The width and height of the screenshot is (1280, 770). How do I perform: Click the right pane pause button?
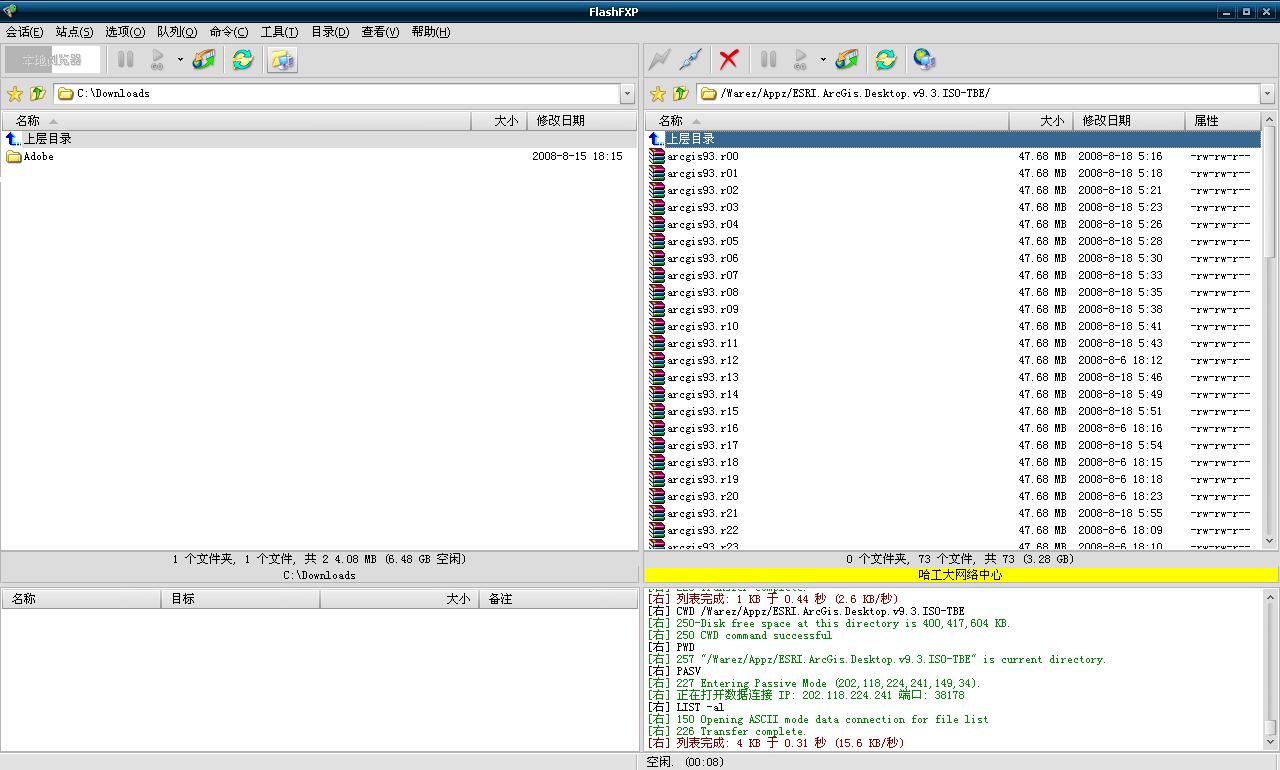(768, 60)
